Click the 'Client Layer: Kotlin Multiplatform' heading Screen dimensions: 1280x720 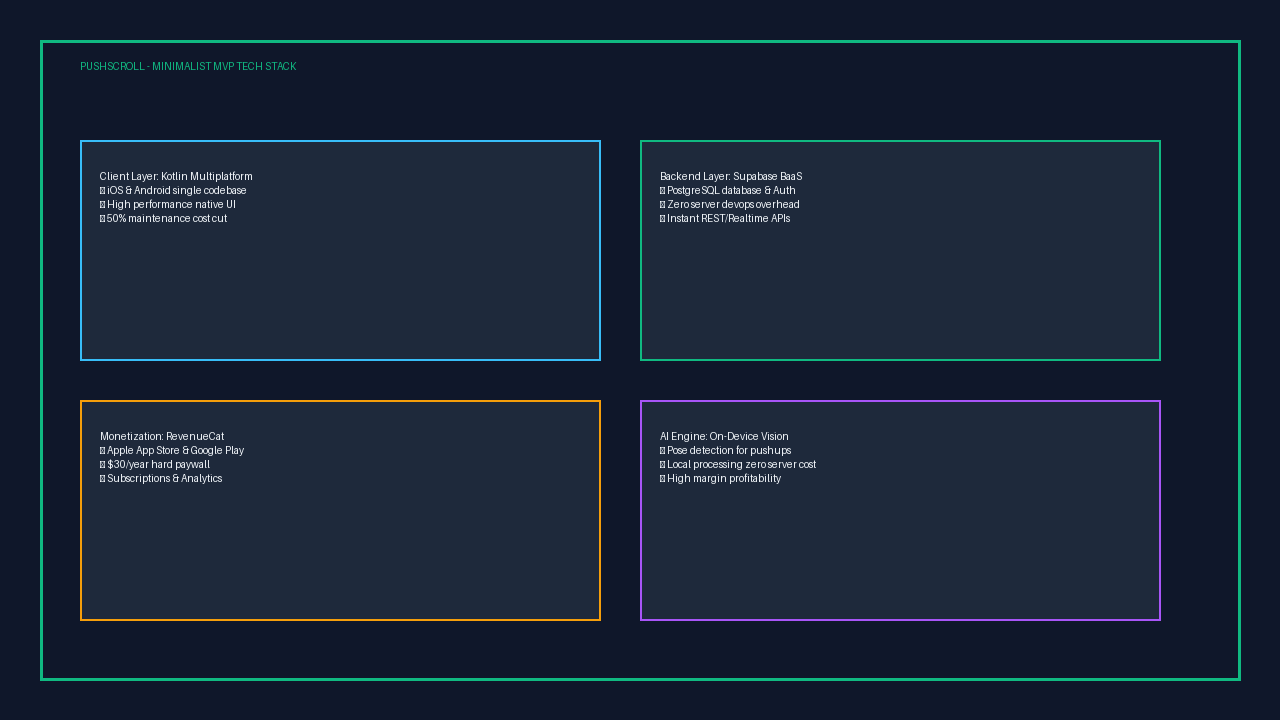pos(176,177)
